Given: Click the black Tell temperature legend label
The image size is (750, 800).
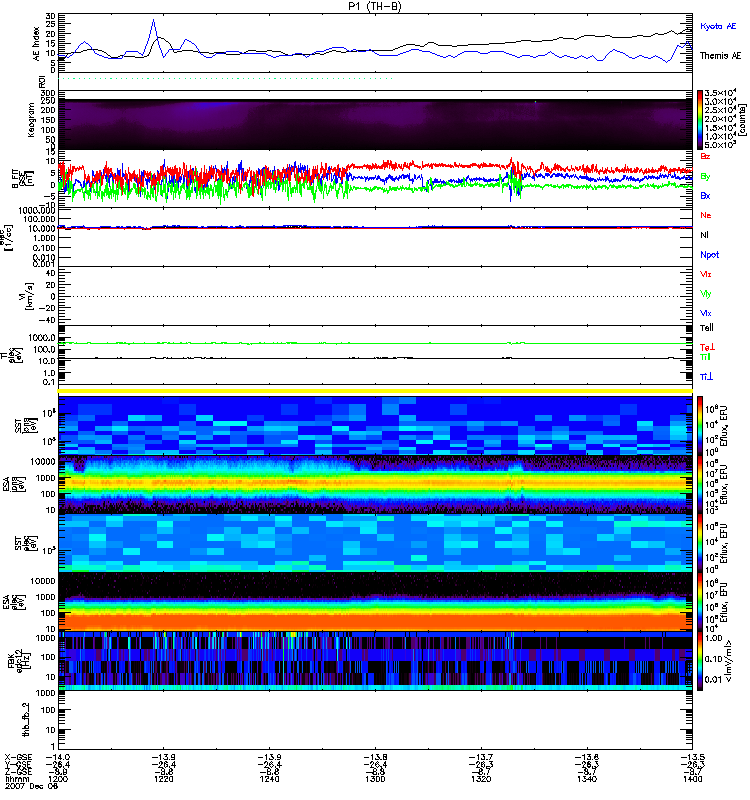Looking at the screenshot, I should pos(707,328).
